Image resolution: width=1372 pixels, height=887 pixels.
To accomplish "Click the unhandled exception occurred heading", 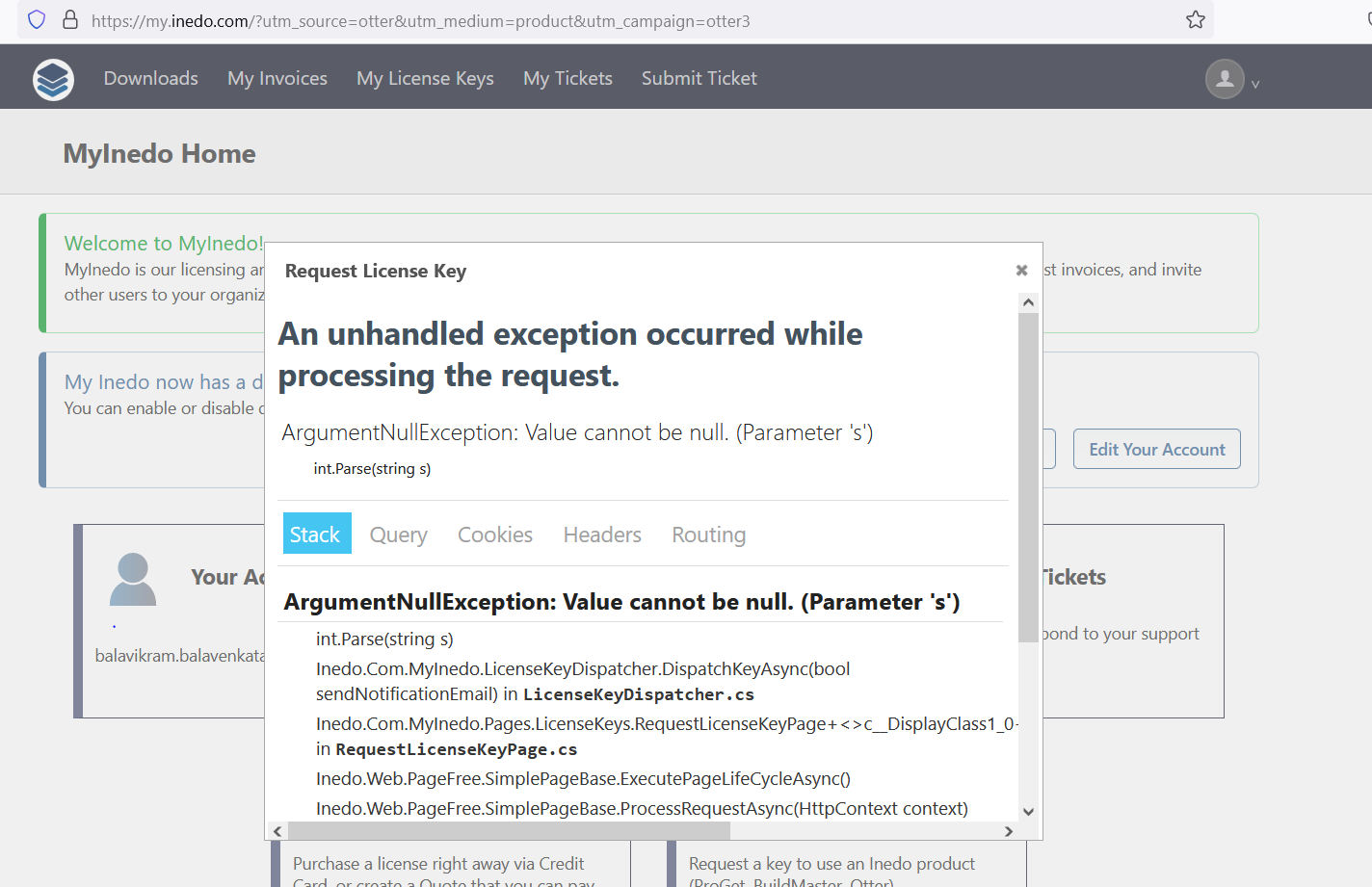I will pyautogui.click(x=570, y=354).
